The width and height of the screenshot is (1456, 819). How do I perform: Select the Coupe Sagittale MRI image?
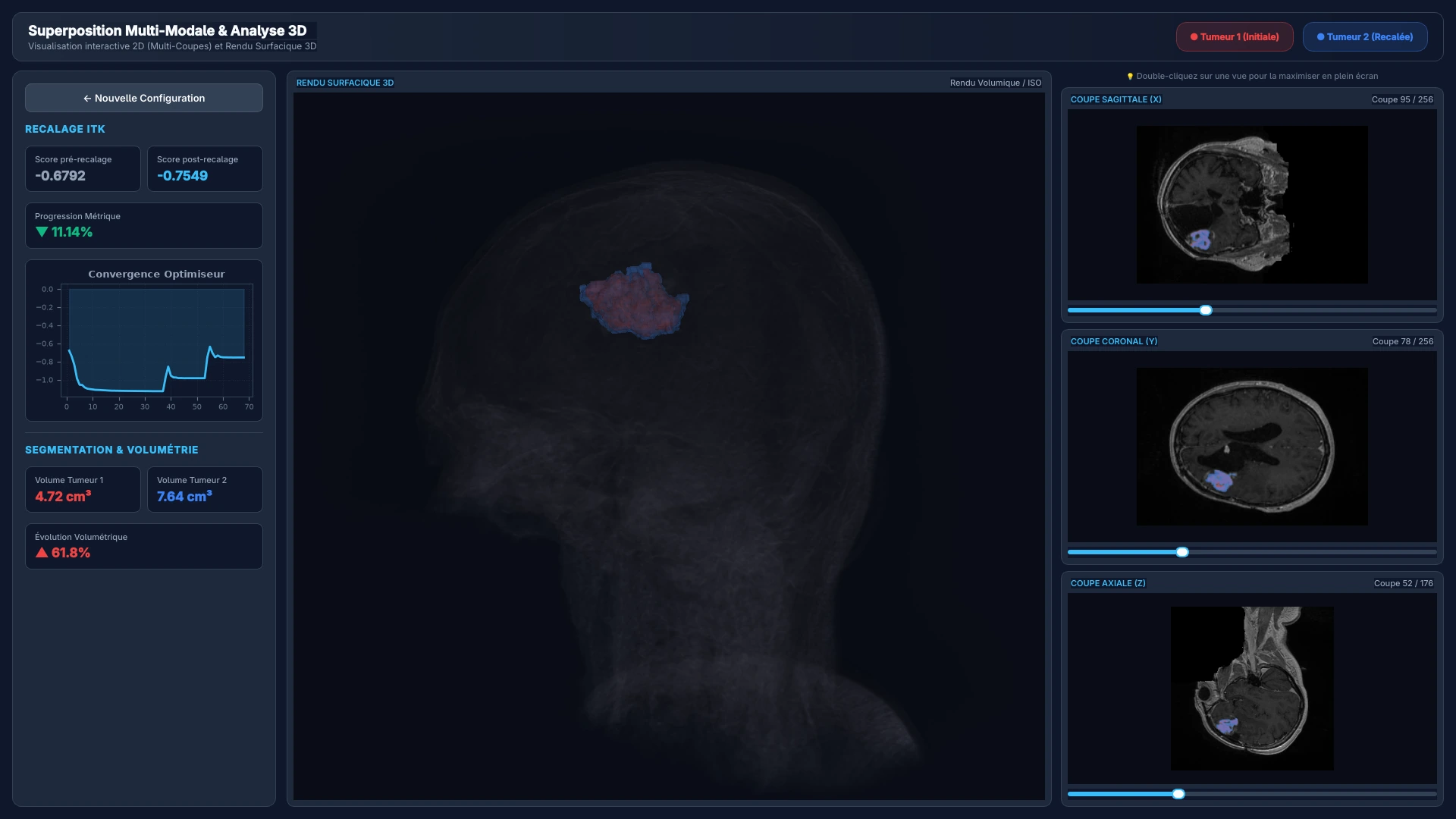click(x=1252, y=205)
